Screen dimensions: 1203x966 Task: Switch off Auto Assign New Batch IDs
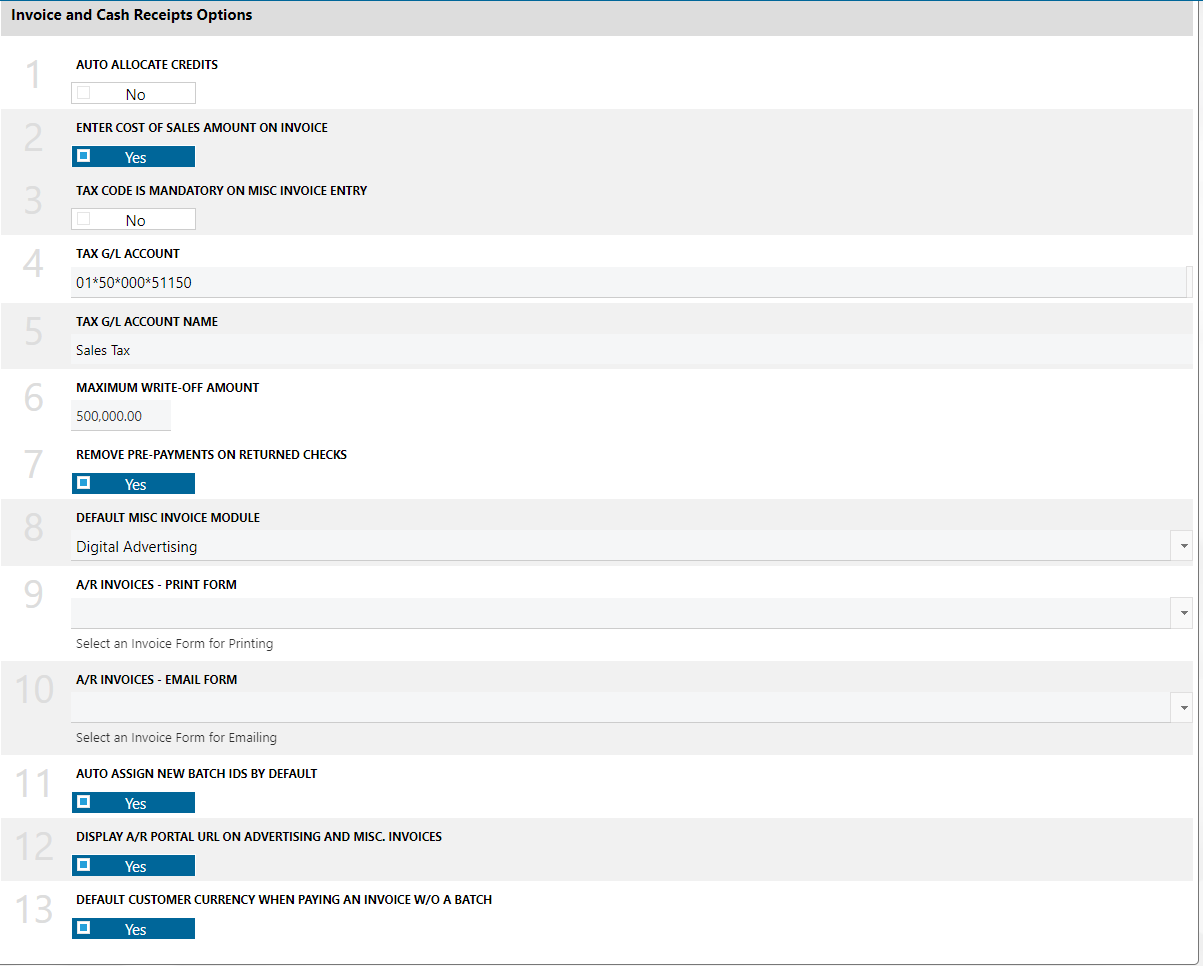click(x=134, y=803)
